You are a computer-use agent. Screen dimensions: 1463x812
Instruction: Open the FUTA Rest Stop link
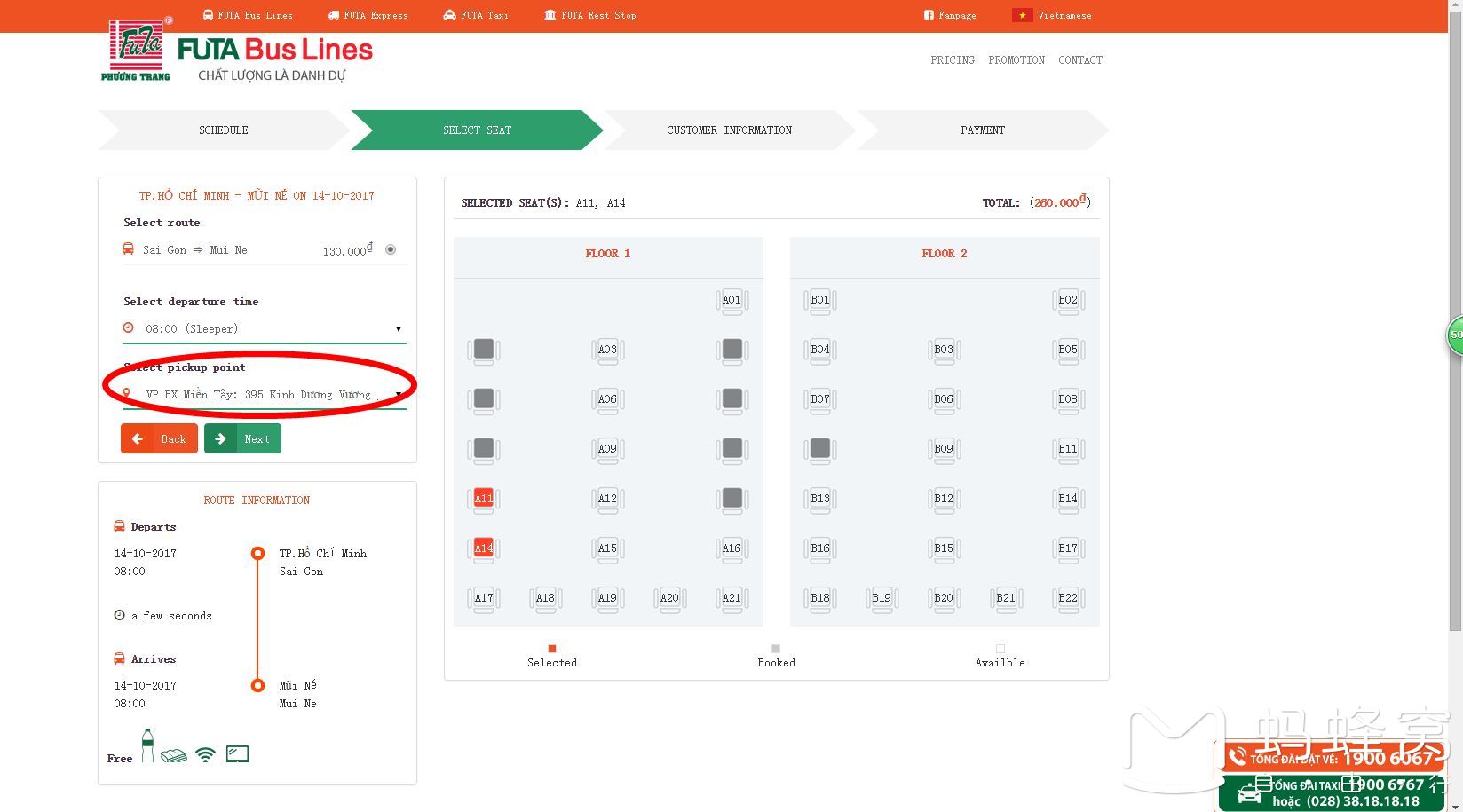(590, 15)
